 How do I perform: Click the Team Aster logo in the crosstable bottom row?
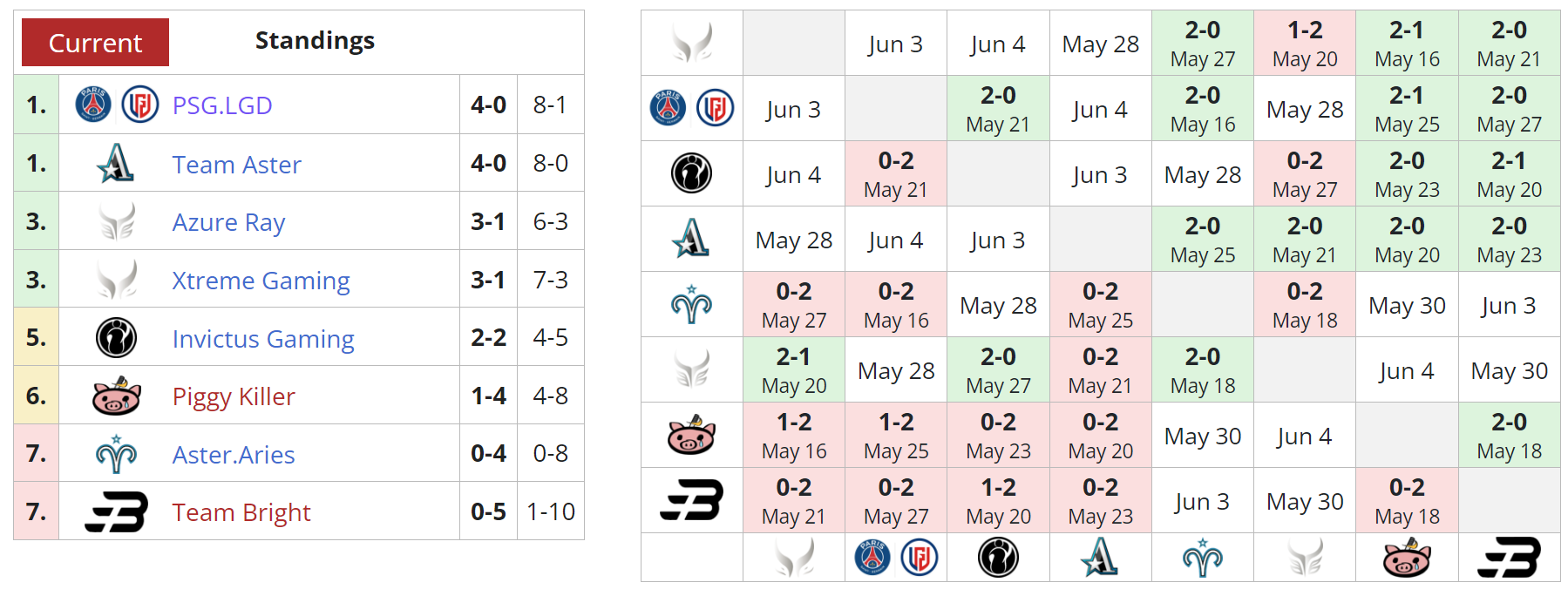tap(1099, 557)
